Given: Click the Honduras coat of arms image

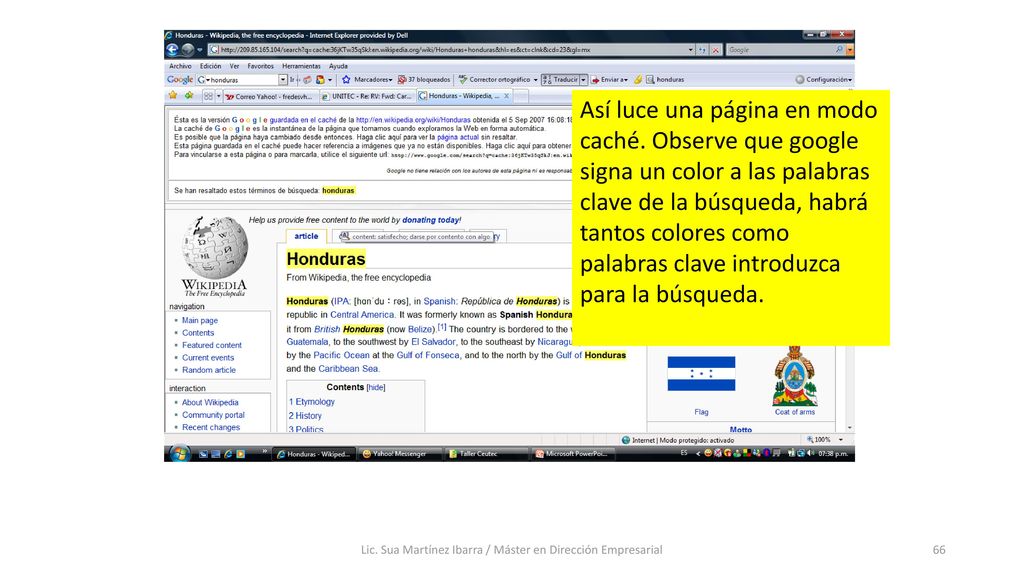Looking at the screenshot, I should [795, 377].
